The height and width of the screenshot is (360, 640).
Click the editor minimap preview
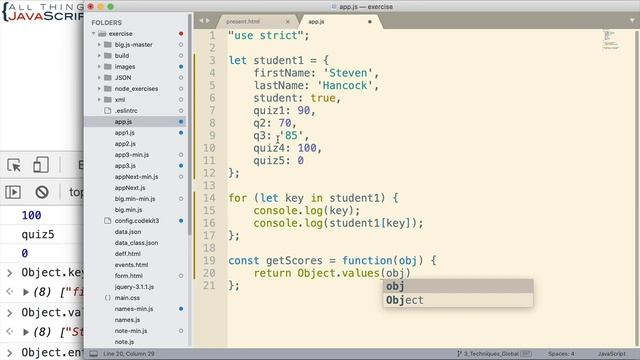pos(611,40)
